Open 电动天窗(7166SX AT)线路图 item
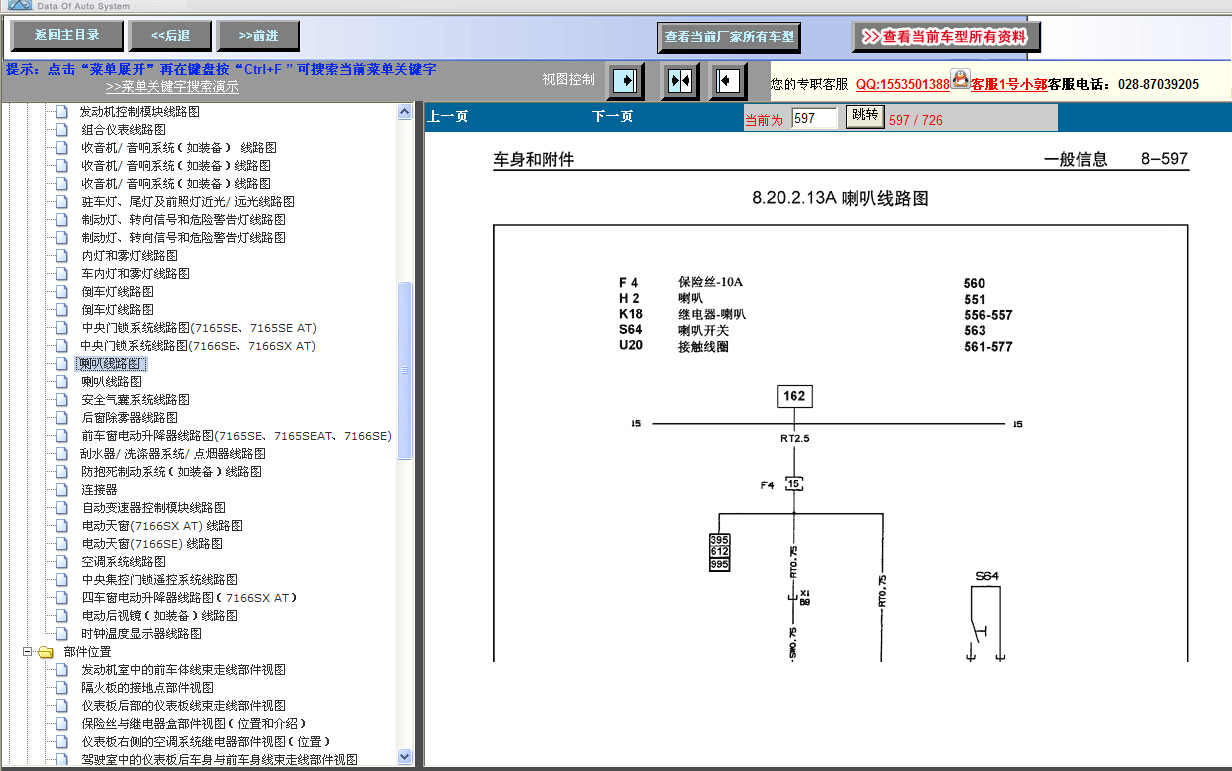The width and height of the screenshot is (1232, 771). click(x=162, y=526)
